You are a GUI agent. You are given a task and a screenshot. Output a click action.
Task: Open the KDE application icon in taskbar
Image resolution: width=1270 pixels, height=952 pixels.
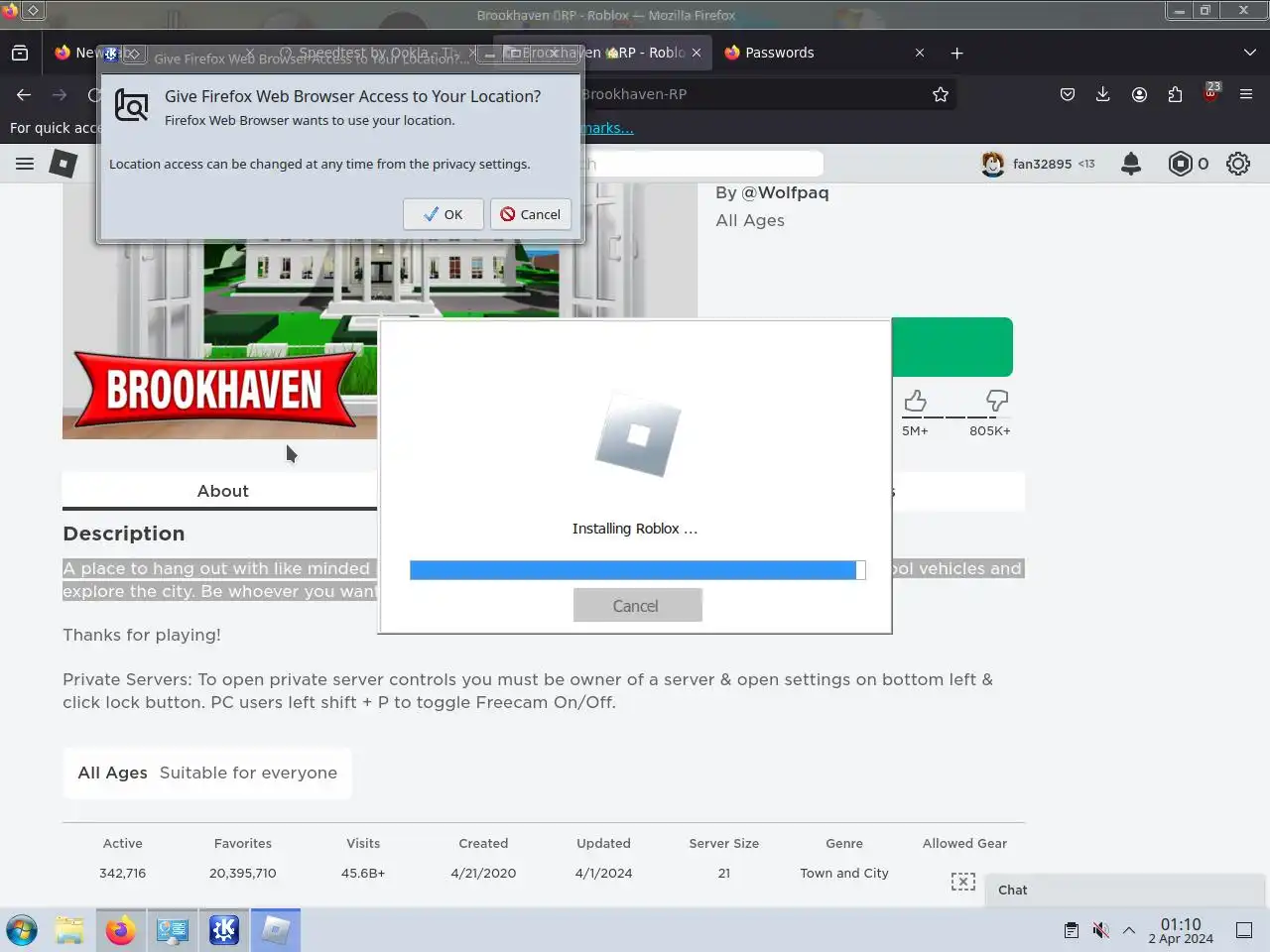click(224, 930)
